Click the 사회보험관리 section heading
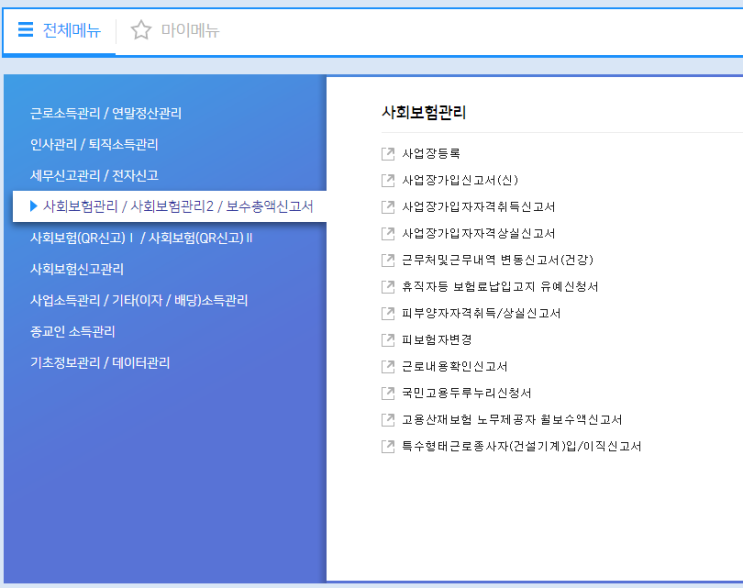 [x=424, y=112]
